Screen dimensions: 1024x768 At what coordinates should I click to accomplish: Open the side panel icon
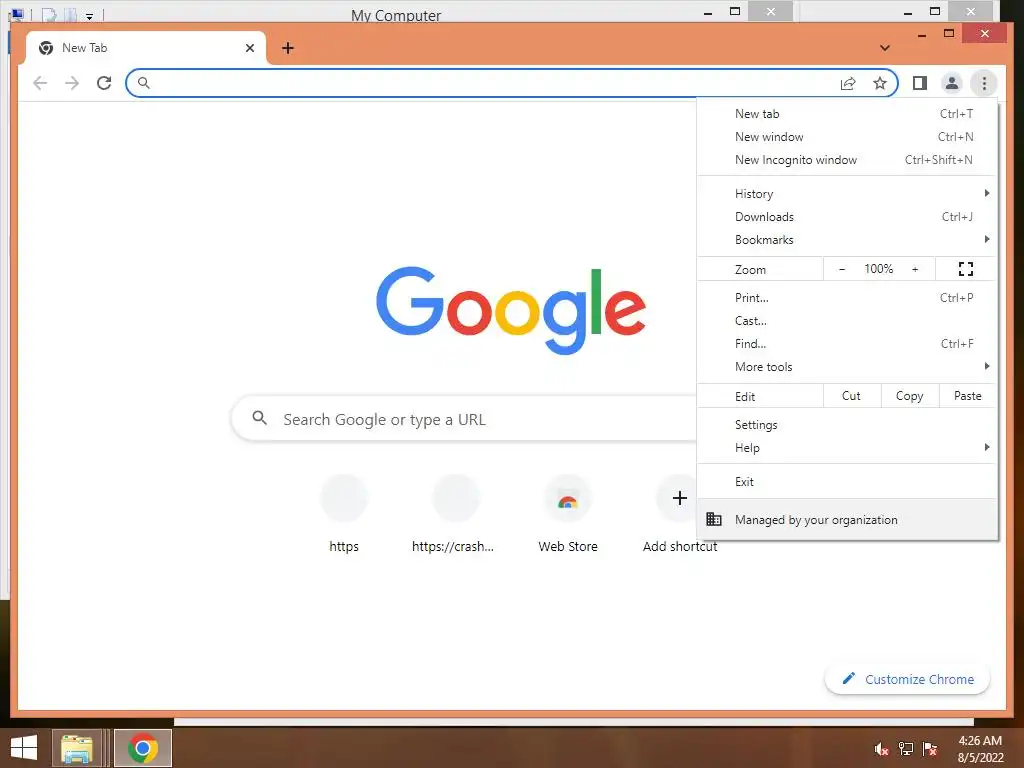(x=920, y=83)
